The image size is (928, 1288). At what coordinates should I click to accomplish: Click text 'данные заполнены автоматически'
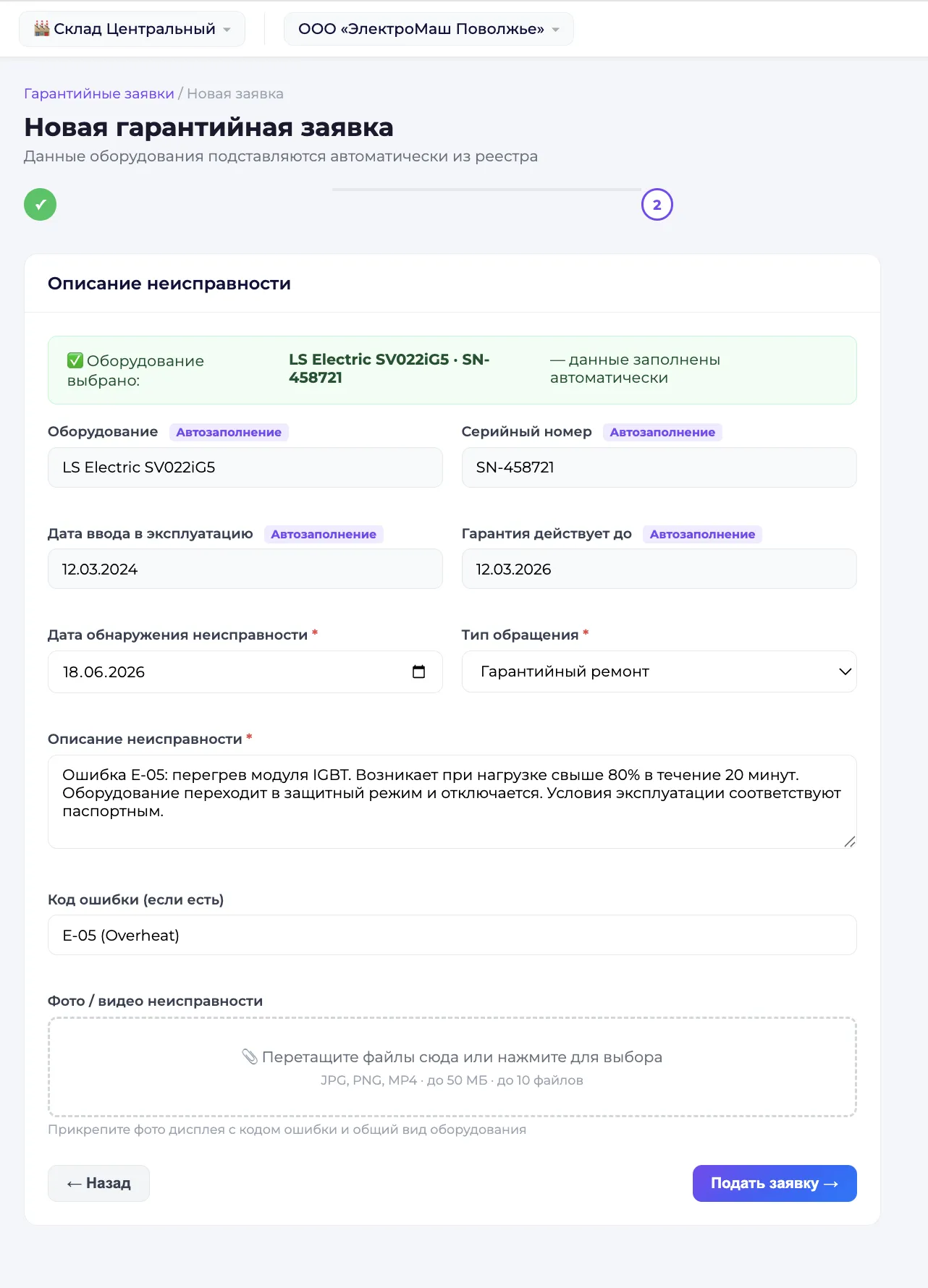coord(635,368)
